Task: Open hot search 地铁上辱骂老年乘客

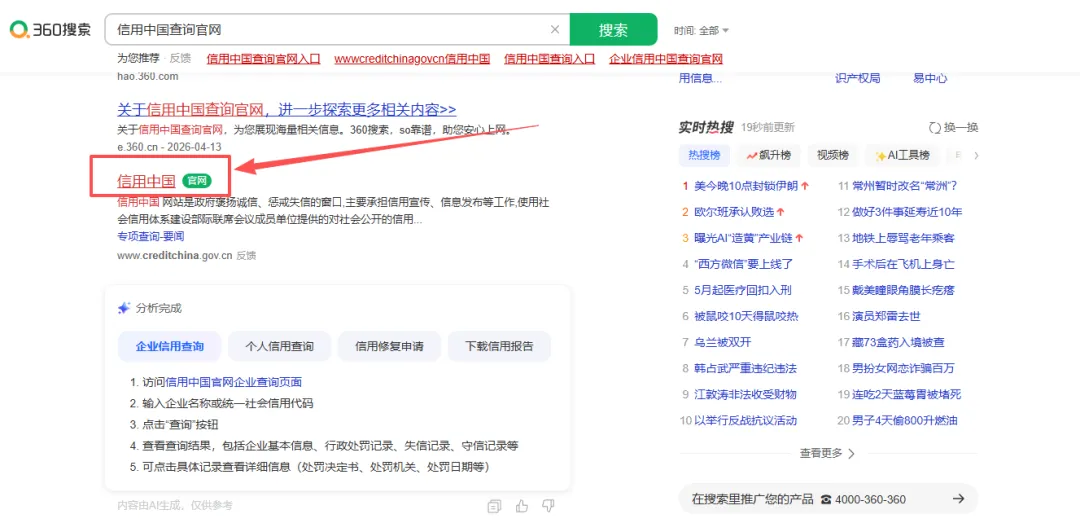Action: click(904, 238)
